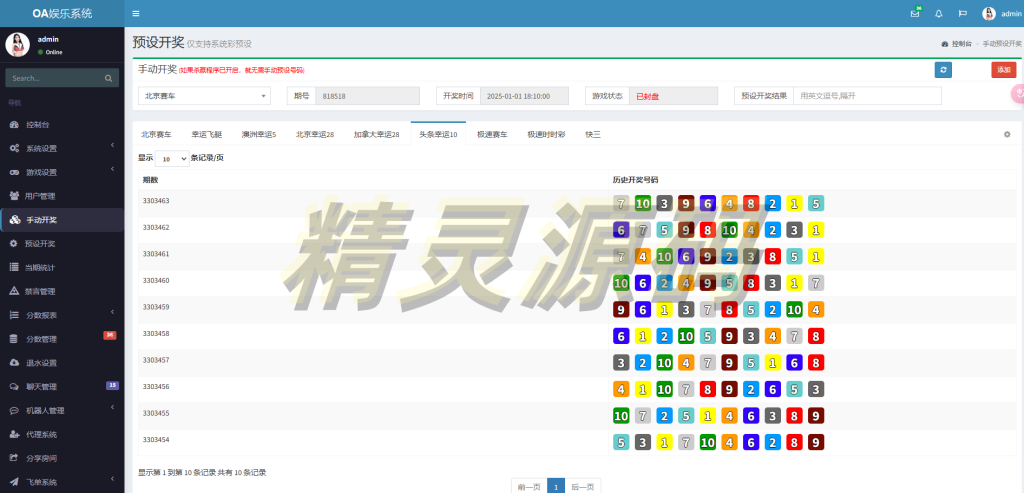The height and width of the screenshot is (493, 1024).
Task: Click the green 10 ball in row 3303463
Action: tap(643, 203)
